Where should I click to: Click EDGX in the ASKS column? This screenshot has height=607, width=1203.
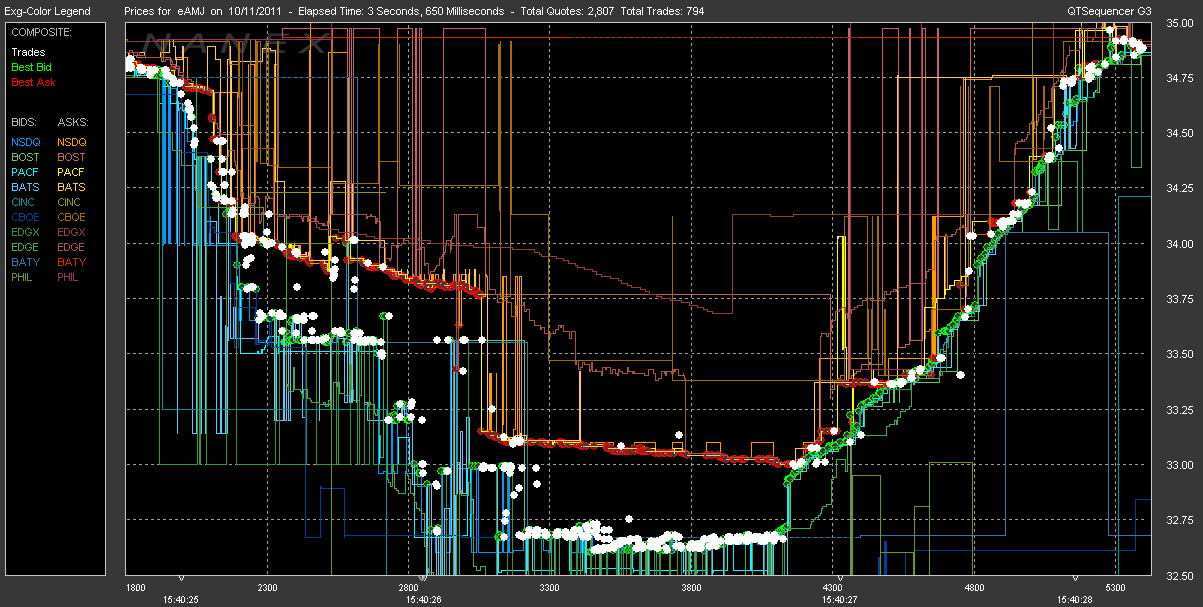(72, 232)
